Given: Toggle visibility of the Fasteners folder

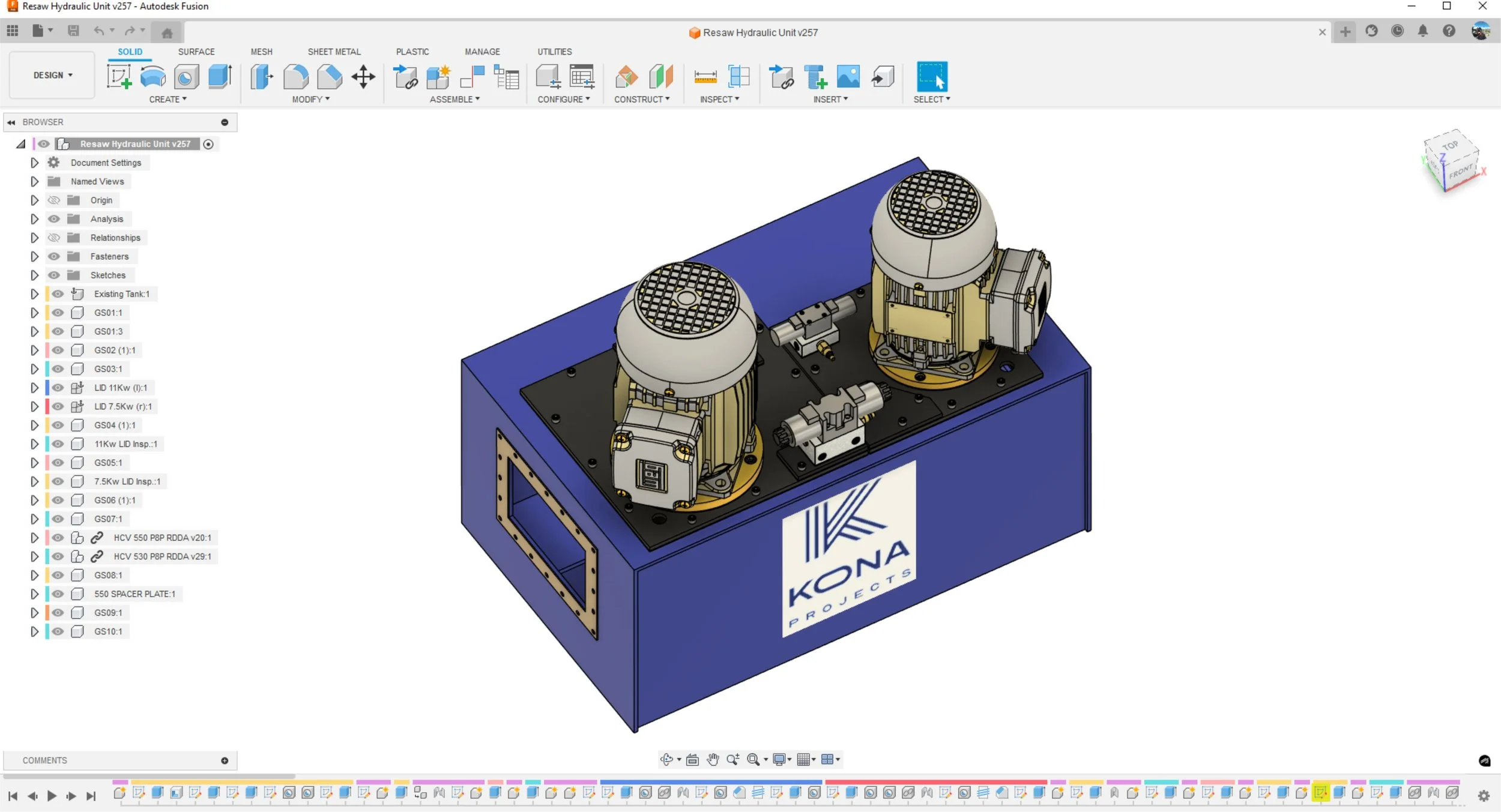Looking at the screenshot, I should click(54, 256).
